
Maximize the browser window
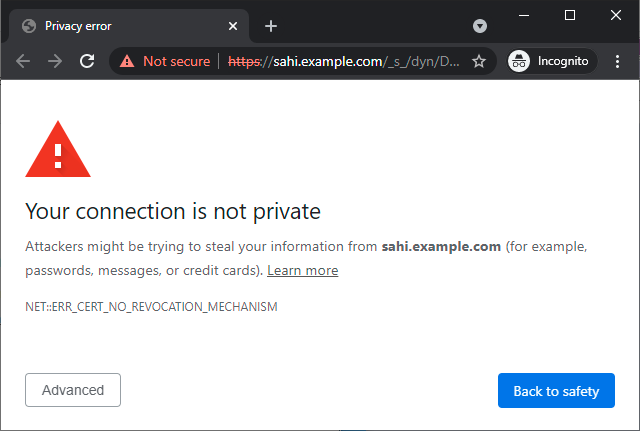click(570, 15)
